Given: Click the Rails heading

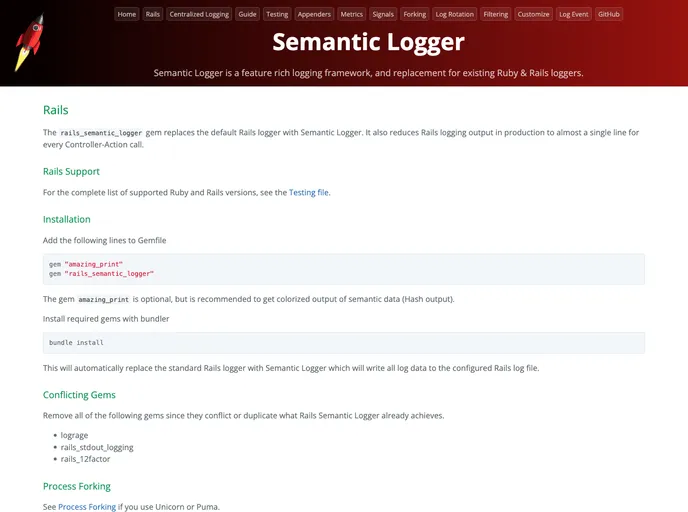Looking at the screenshot, I should [x=56, y=110].
